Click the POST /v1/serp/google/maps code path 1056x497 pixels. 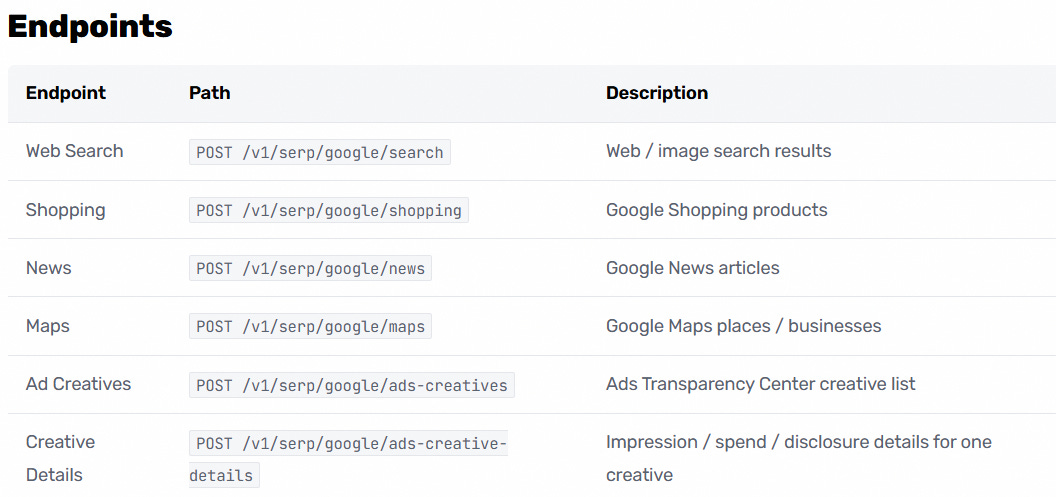tap(310, 327)
